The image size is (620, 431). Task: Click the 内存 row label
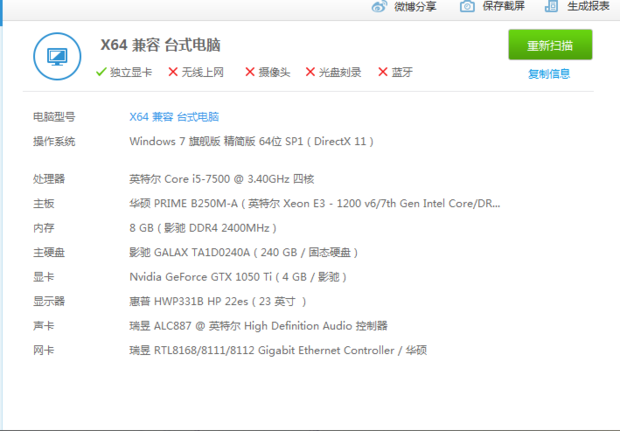pyautogui.click(x=43, y=228)
